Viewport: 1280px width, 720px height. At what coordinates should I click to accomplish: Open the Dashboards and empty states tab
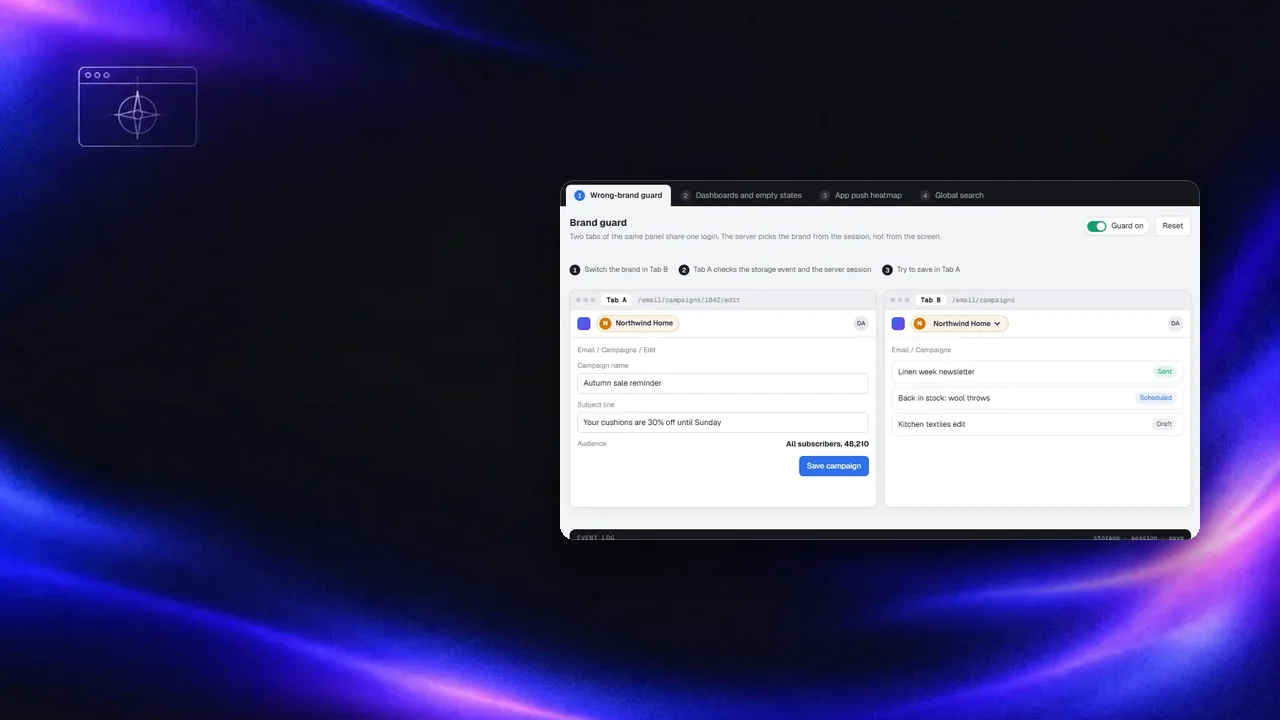742,195
